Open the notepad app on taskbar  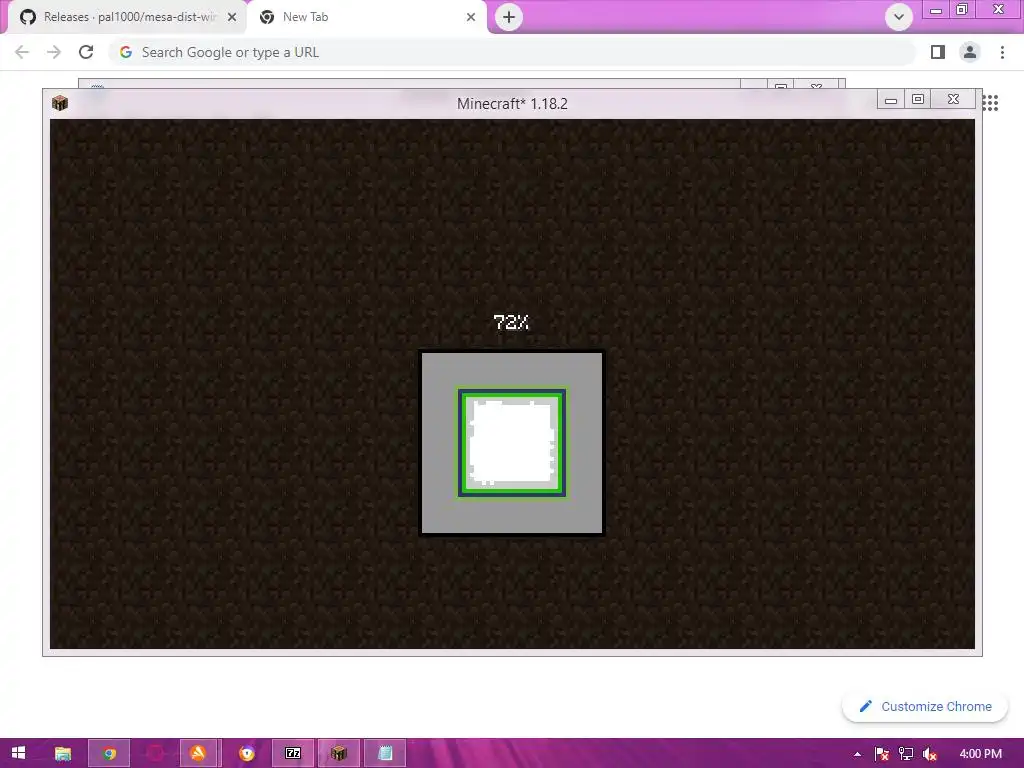[x=385, y=753]
